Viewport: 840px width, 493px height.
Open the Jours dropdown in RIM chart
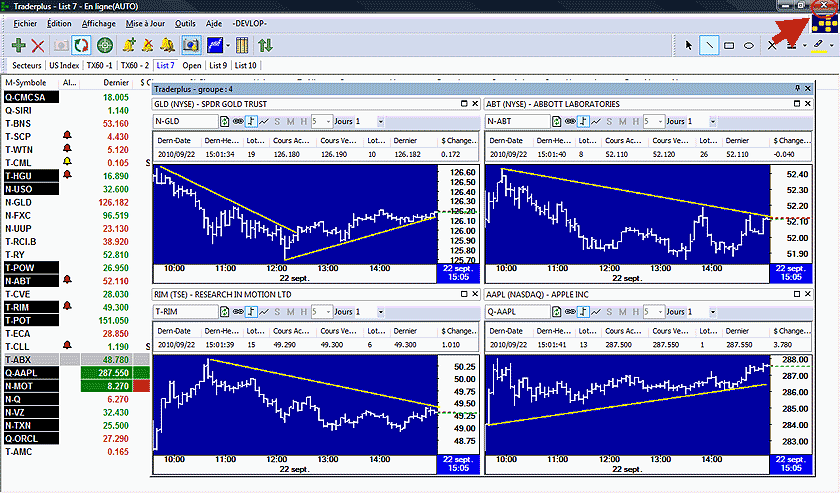click(380, 312)
